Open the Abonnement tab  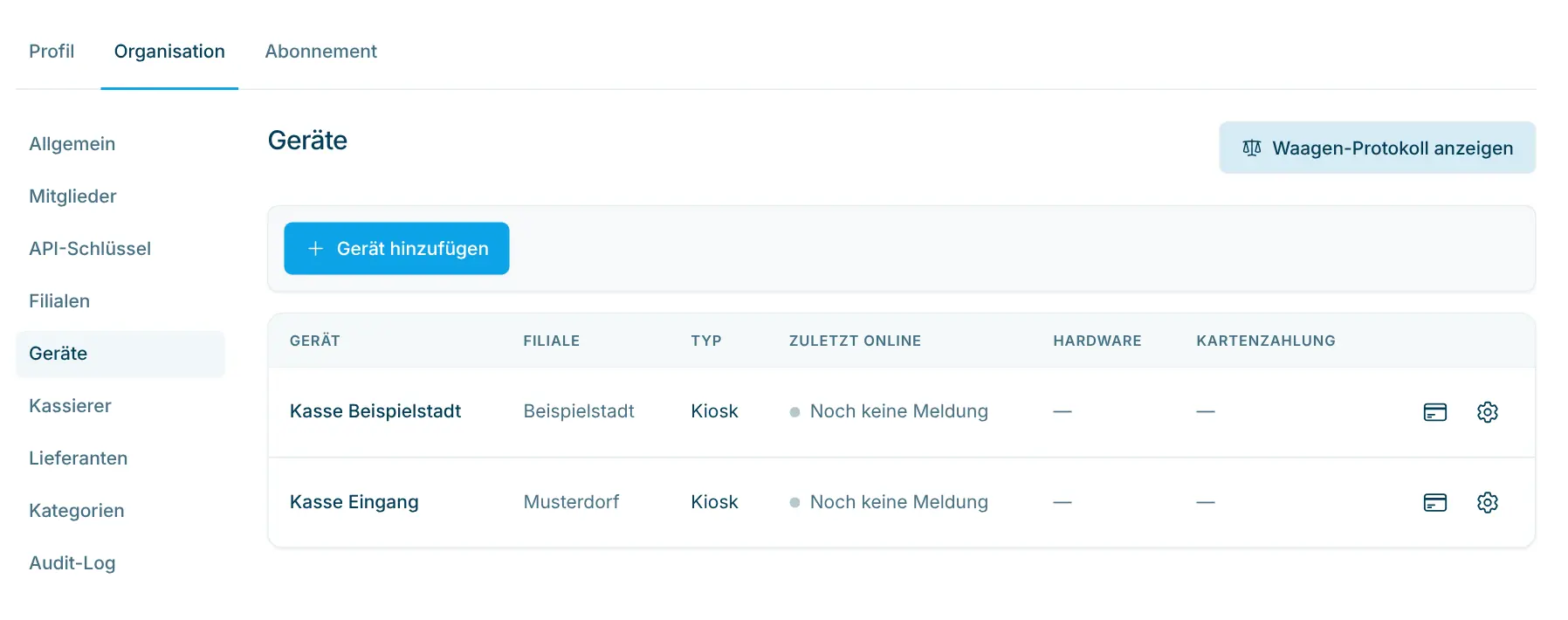tap(320, 52)
